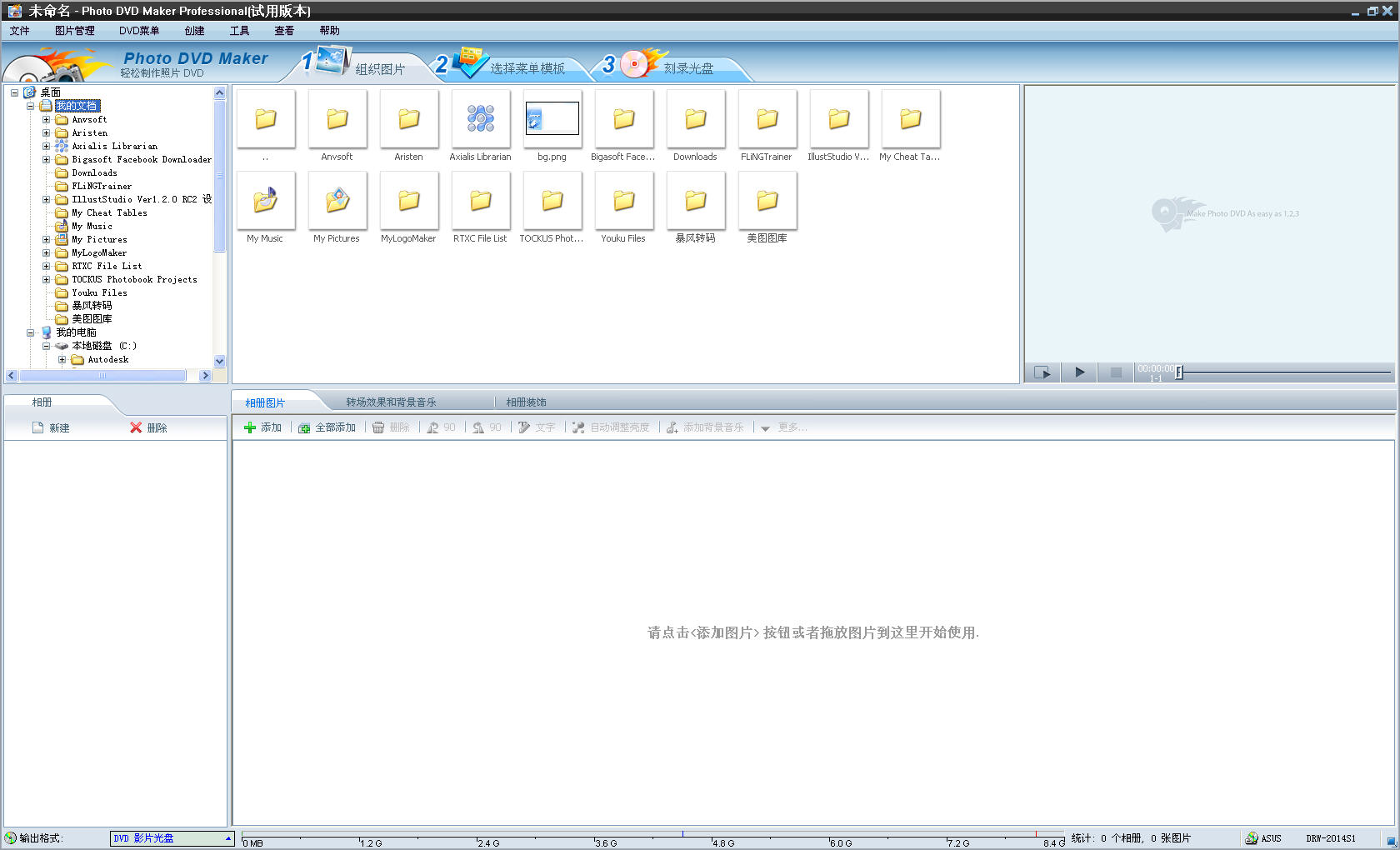Click the ASUS drive icon in status bar

pos(1252,838)
